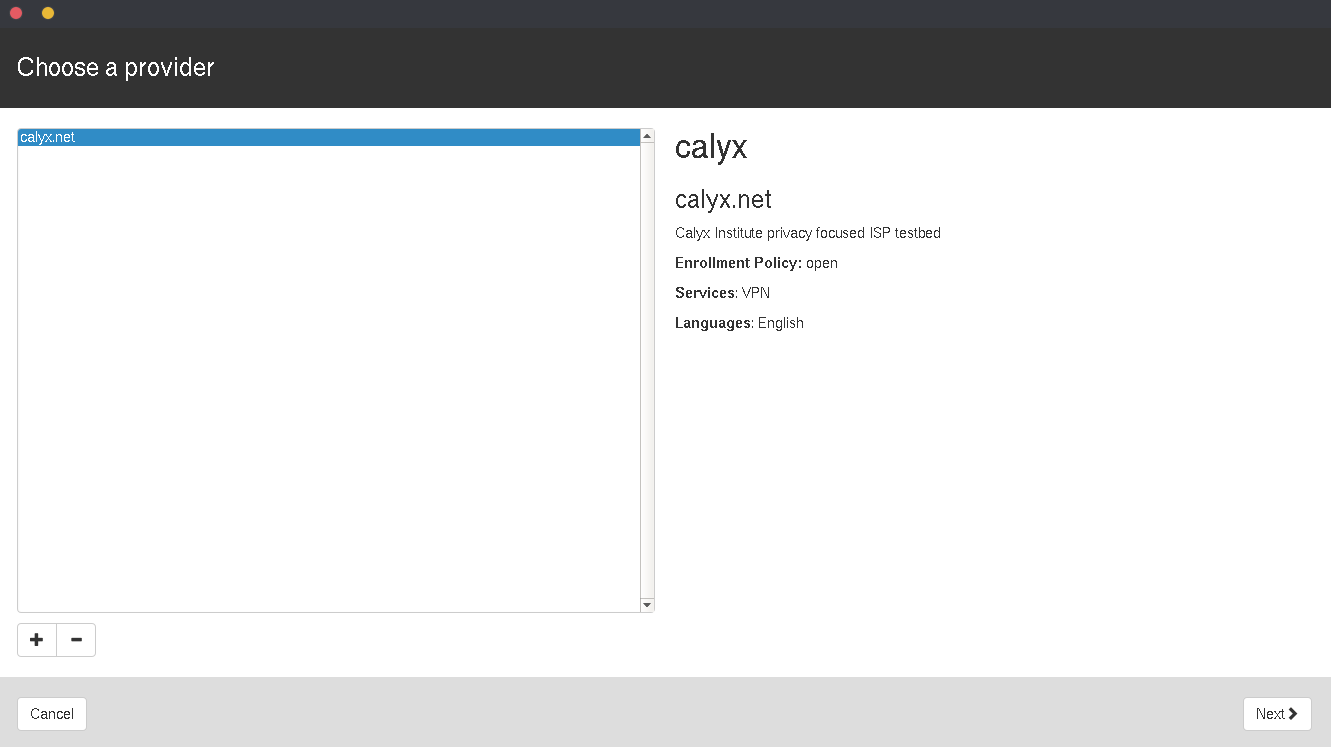Click the calyx.net subheading in details pane
Screen dimensions: 1331x747
click(x=723, y=200)
